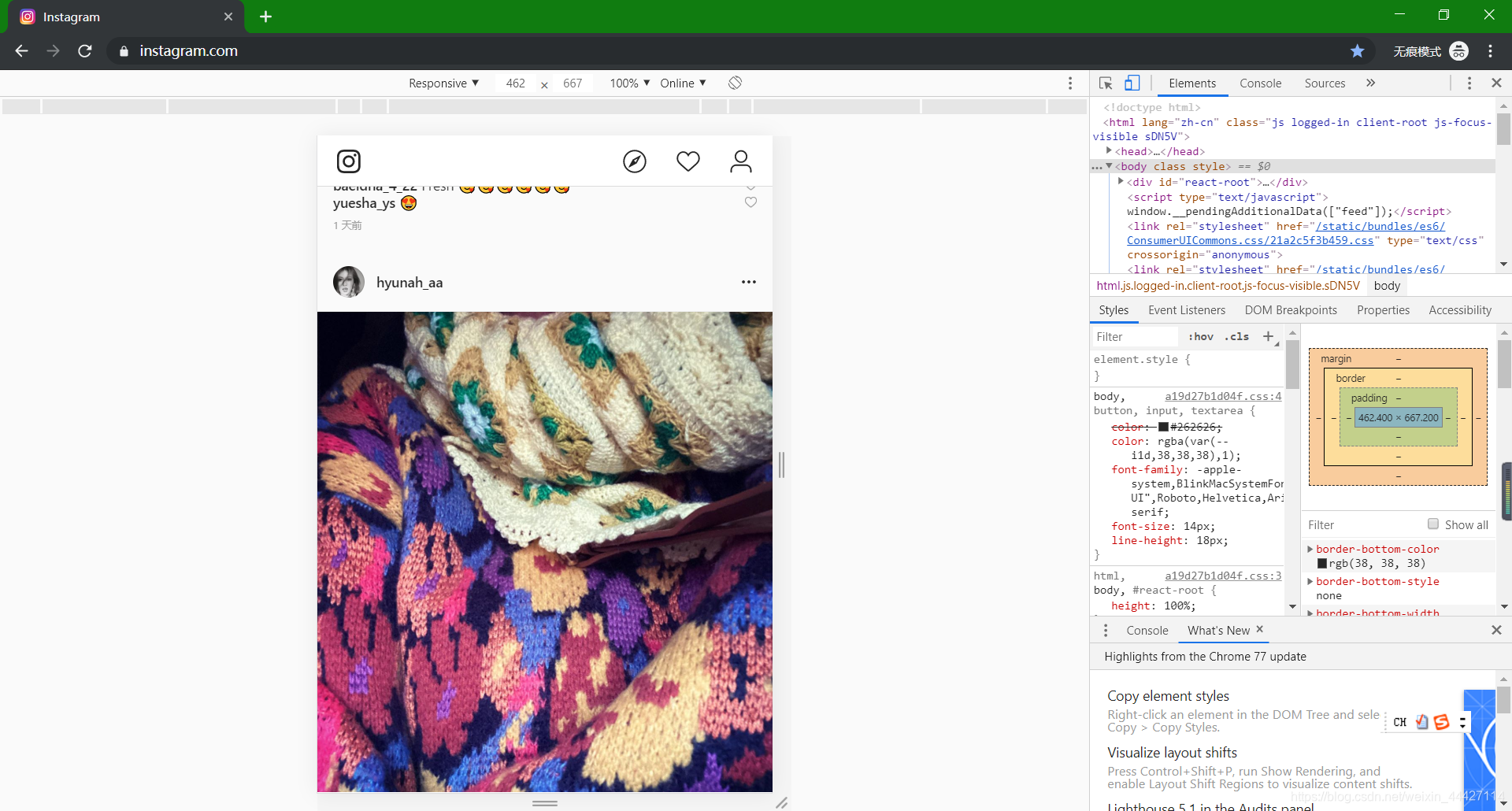The image size is (1512, 811).
Task: Open hyunah_aa username link
Action: click(x=409, y=283)
